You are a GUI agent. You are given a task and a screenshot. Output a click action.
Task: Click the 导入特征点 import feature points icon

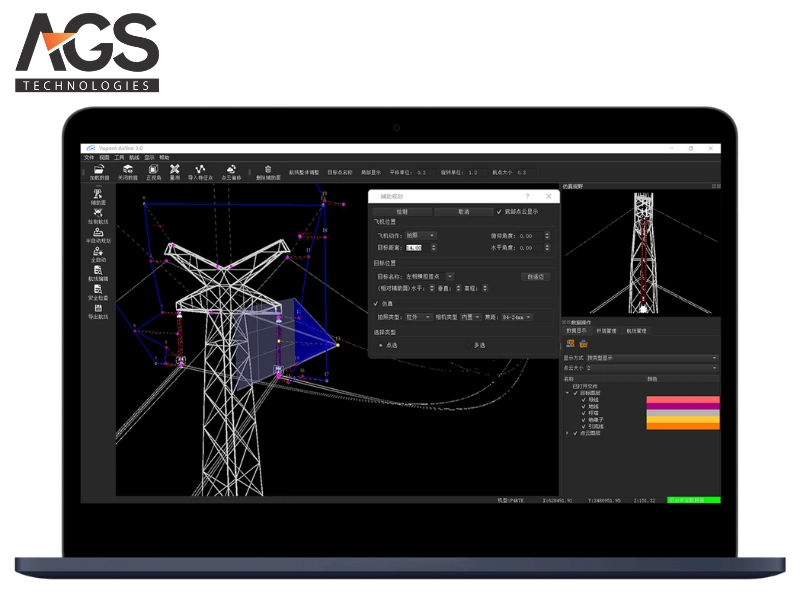click(200, 170)
